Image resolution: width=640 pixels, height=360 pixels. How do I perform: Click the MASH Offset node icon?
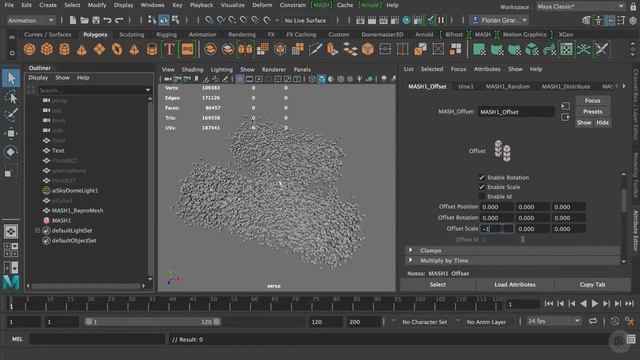(x=502, y=151)
